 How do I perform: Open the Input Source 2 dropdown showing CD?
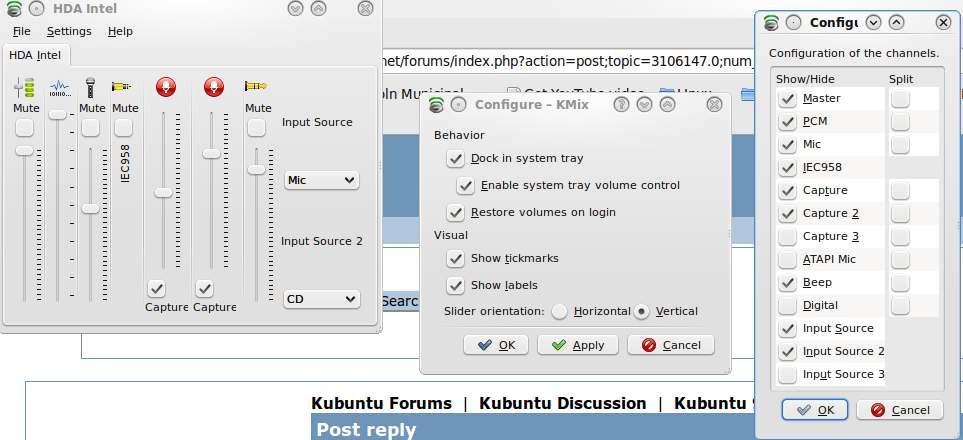click(x=321, y=298)
